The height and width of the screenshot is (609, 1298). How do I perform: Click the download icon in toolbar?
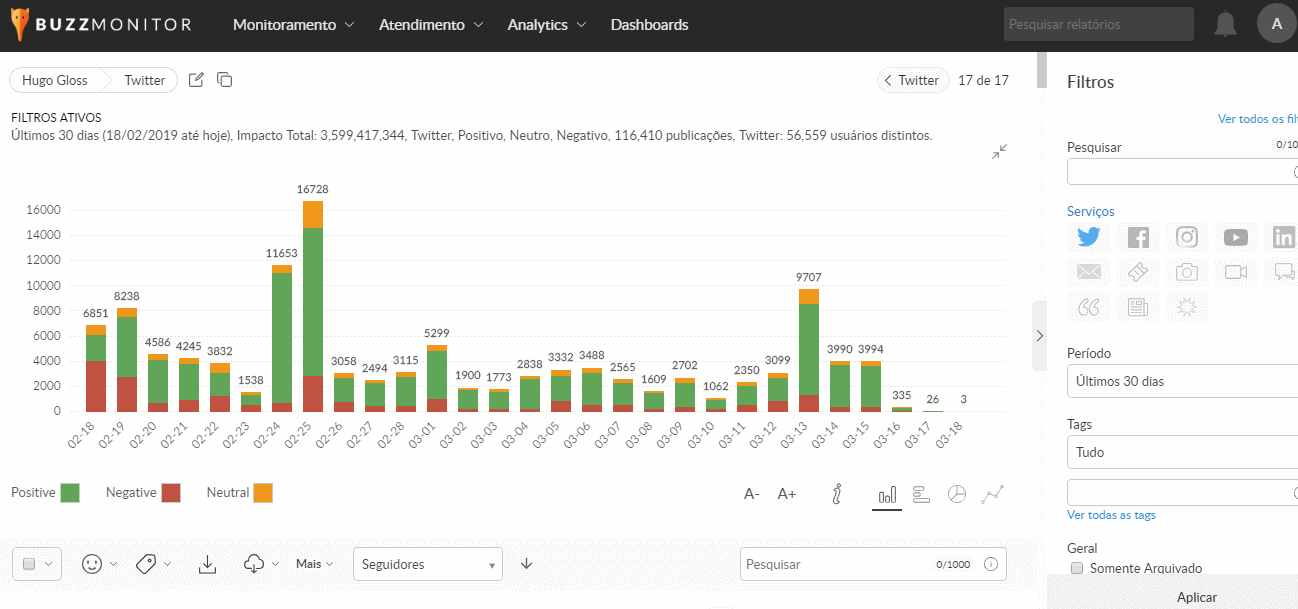pyautogui.click(x=207, y=564)
